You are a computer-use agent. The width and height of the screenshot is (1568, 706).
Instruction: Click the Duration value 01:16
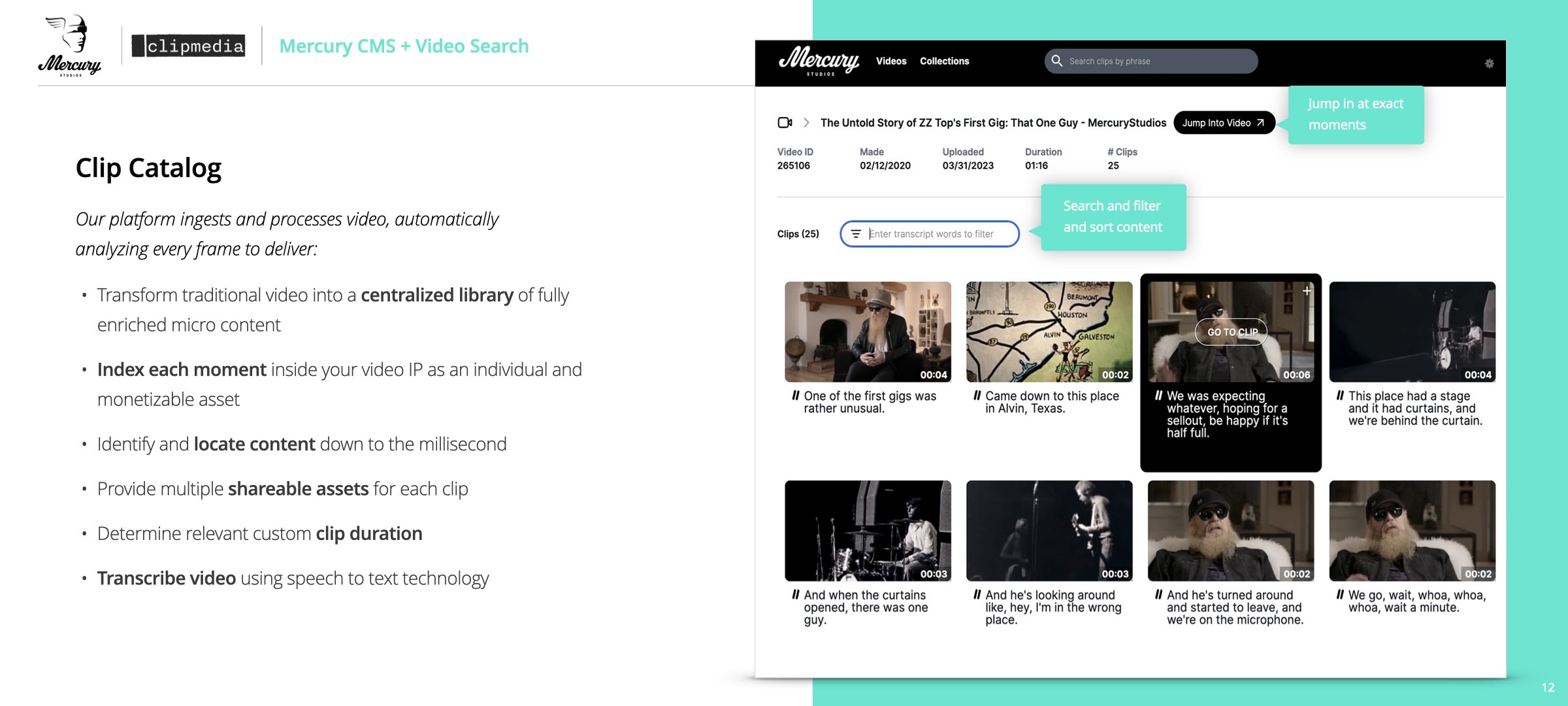(x=1036, y=166)
